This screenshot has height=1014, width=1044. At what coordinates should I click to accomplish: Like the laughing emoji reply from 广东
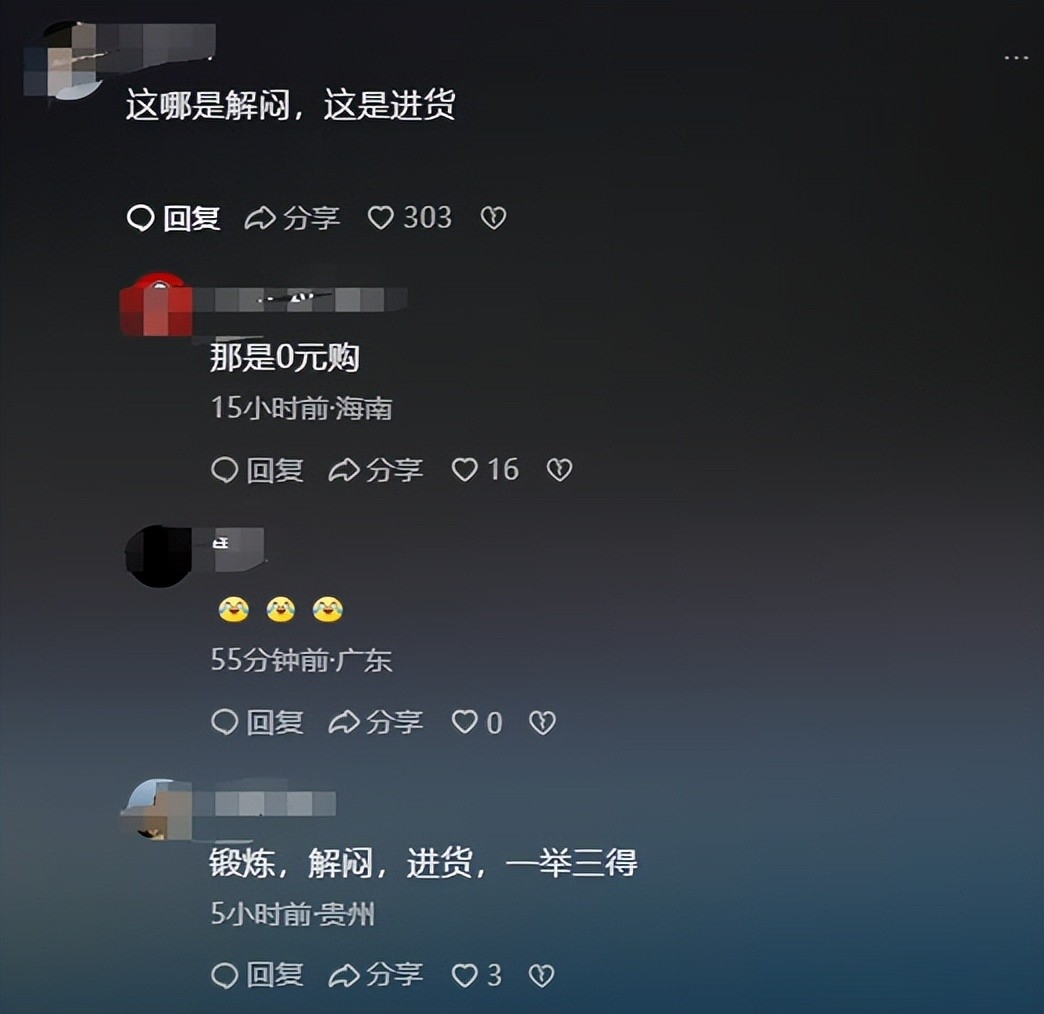464,722
